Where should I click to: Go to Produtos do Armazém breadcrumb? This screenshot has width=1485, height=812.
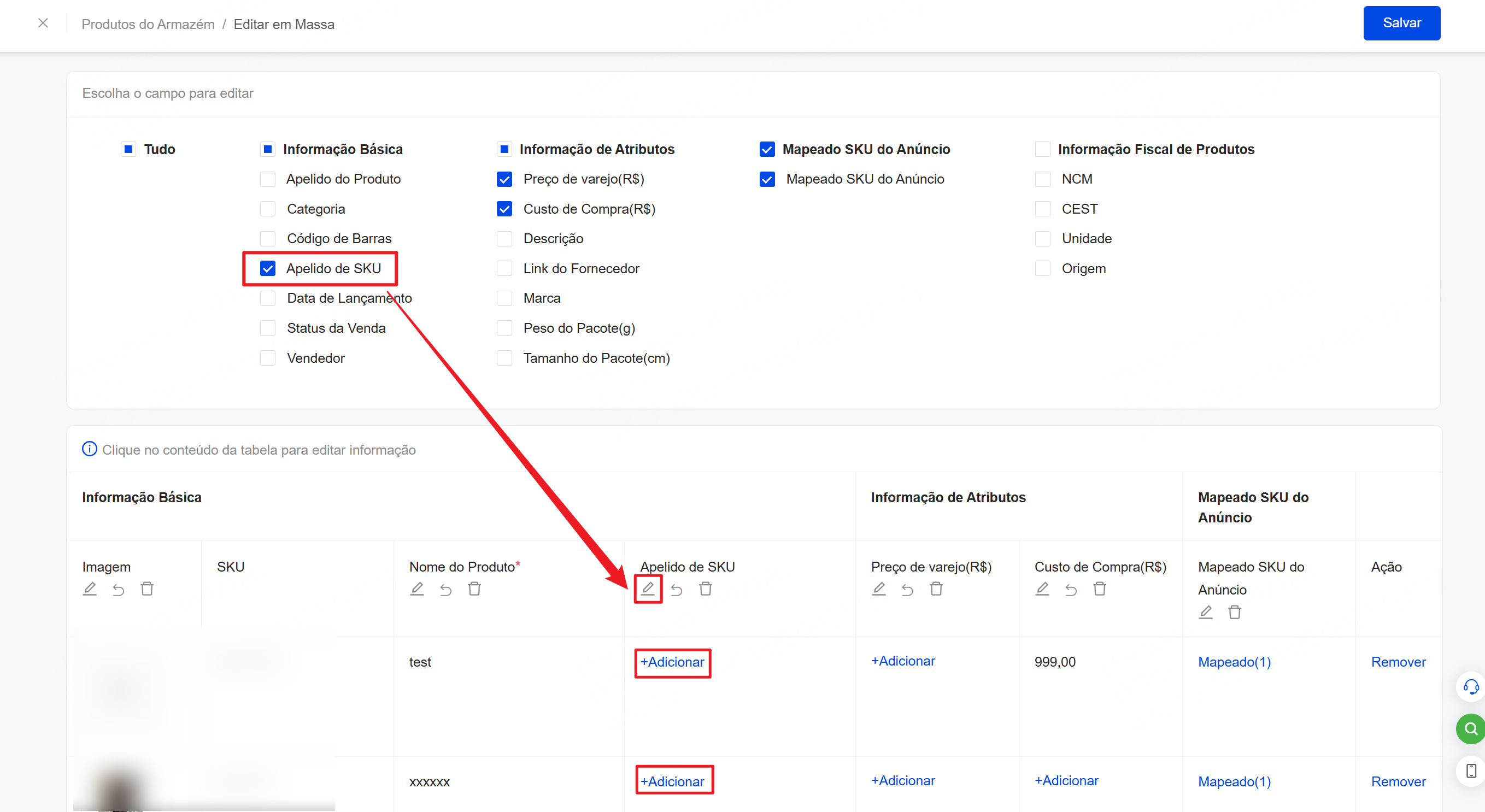click(x=148, y=24)
